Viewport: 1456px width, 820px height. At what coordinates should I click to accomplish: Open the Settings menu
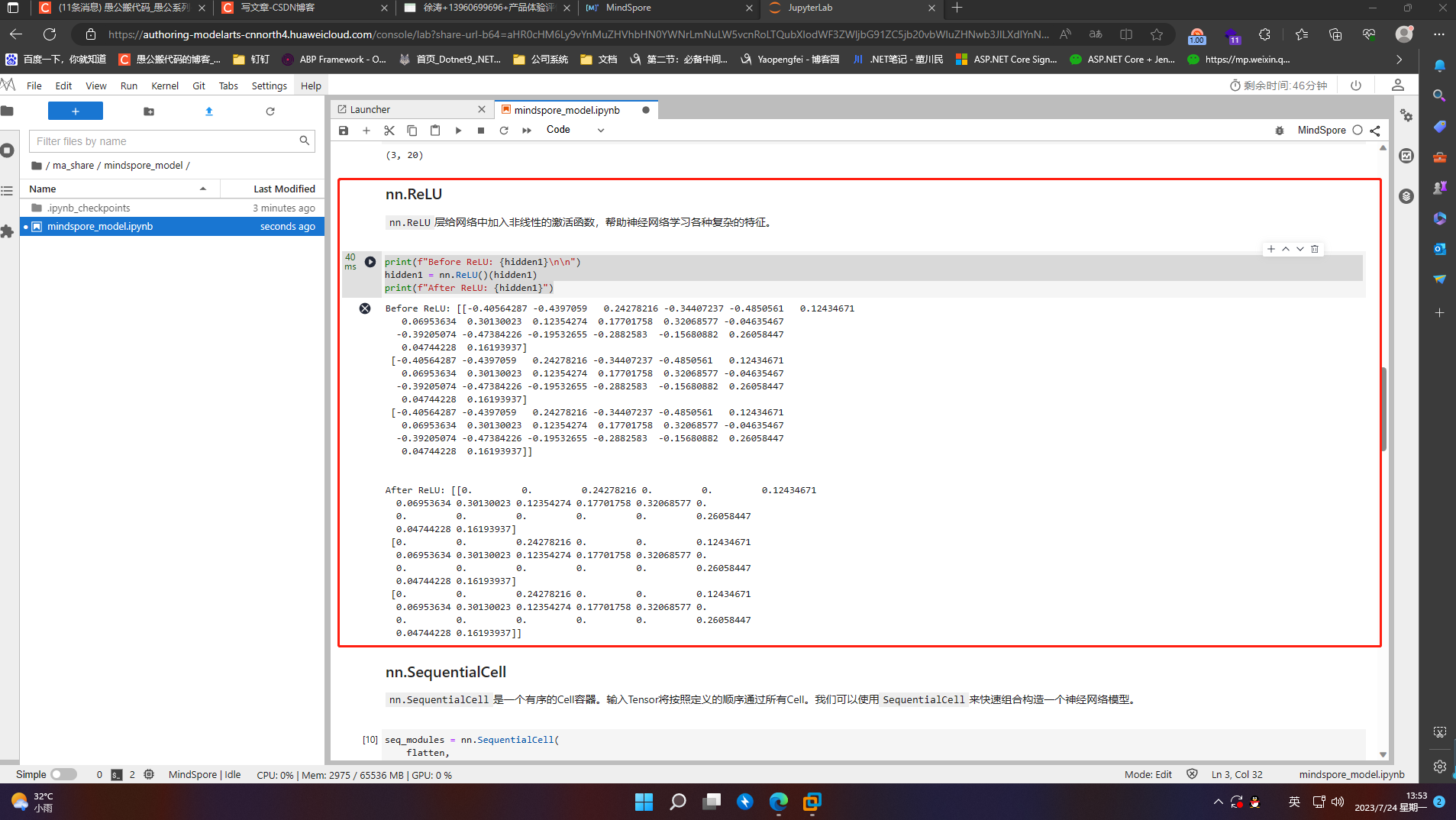[x=270, y=86]
